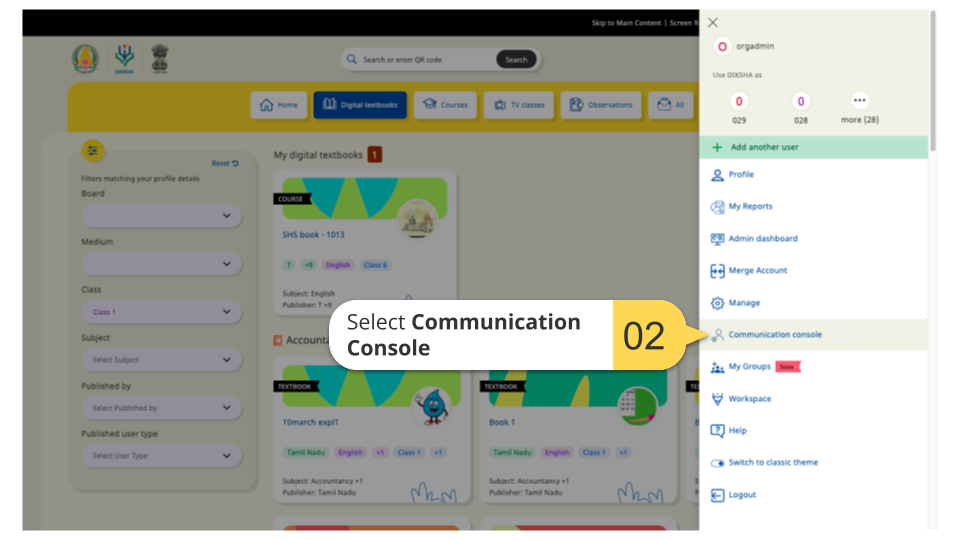Click the Profile person icon

pos(717,175)
